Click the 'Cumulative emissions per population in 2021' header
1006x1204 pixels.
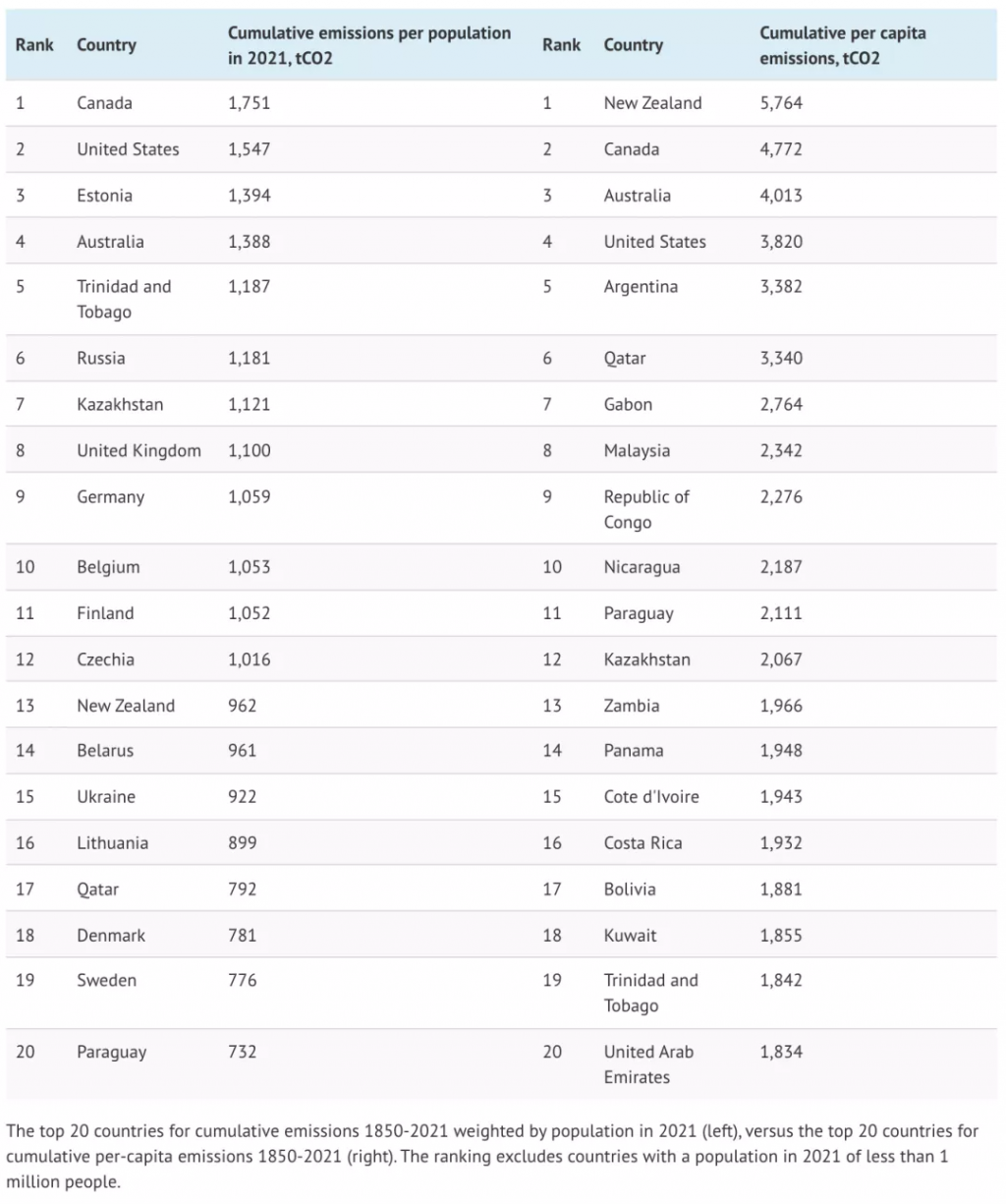point(369,45)
